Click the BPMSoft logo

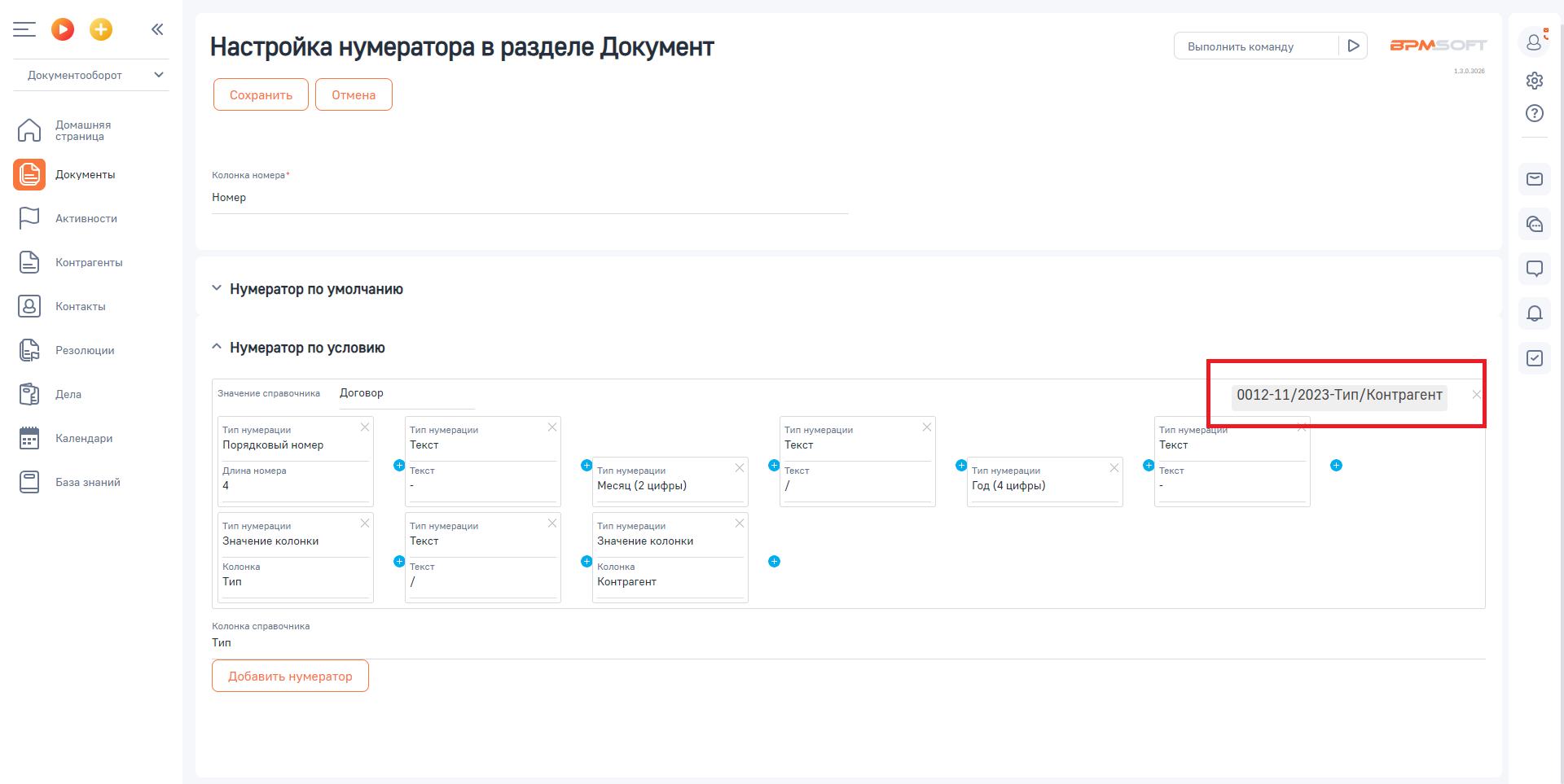[x=1438, y=46]
